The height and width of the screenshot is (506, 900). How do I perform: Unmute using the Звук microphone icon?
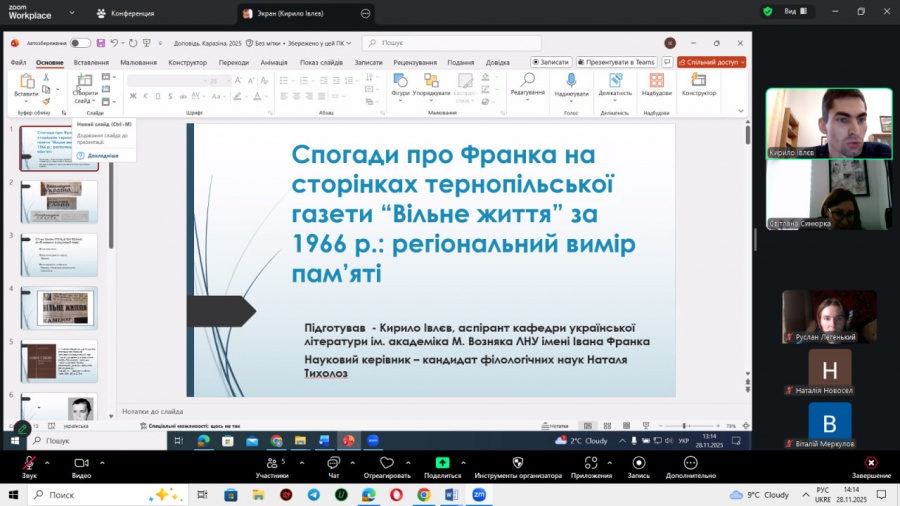(x=29, y=463)
